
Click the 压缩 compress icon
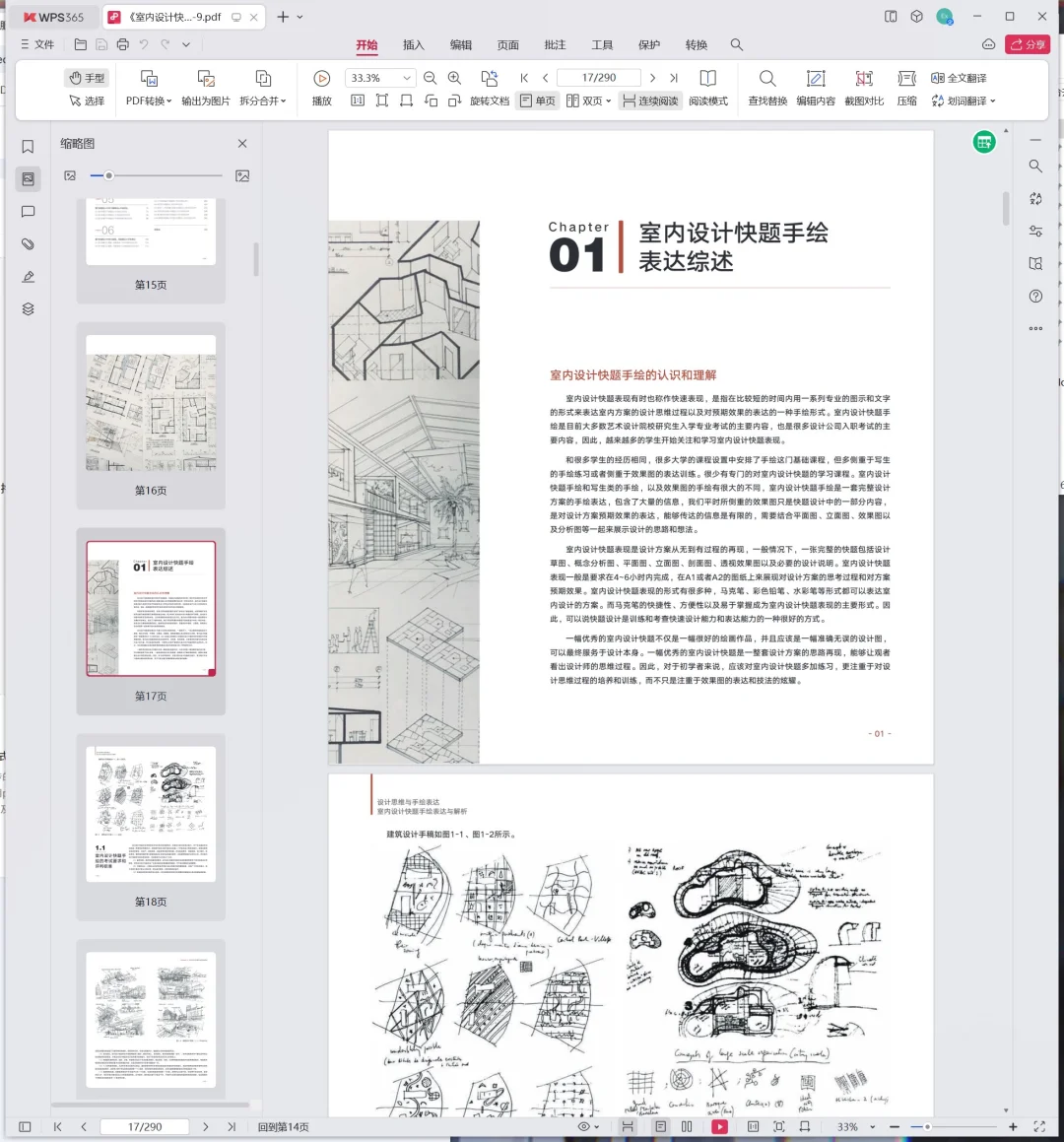(906, 79)
